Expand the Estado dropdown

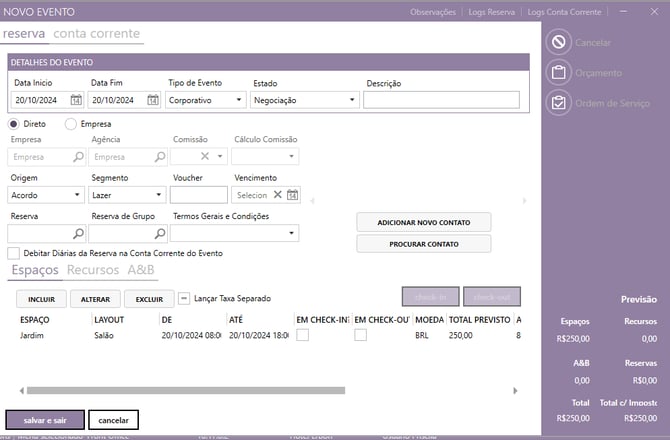click(x=352, y=100)
